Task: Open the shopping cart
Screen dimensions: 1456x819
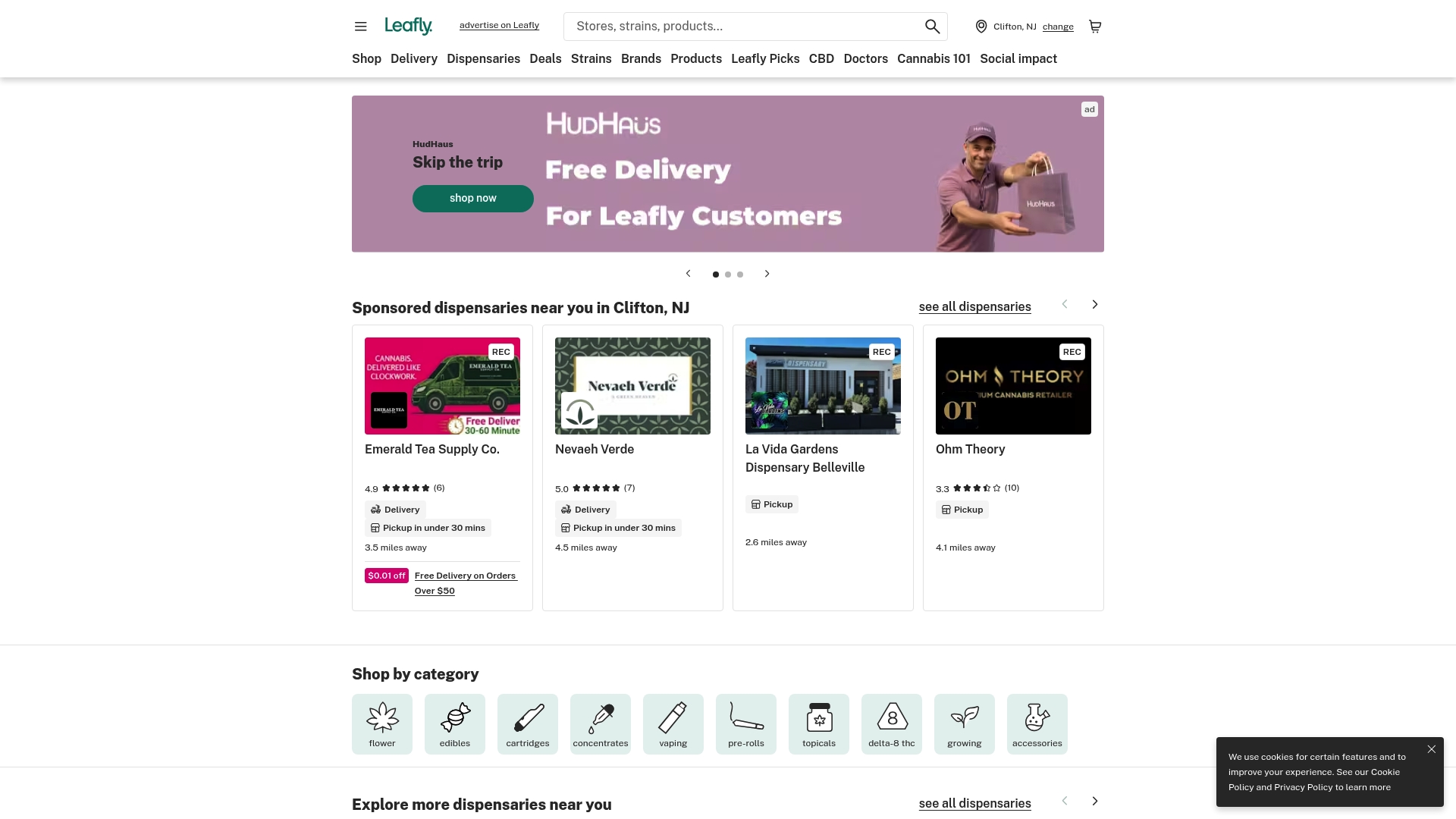Action: pyautogui.click(x=1094, y=26)
